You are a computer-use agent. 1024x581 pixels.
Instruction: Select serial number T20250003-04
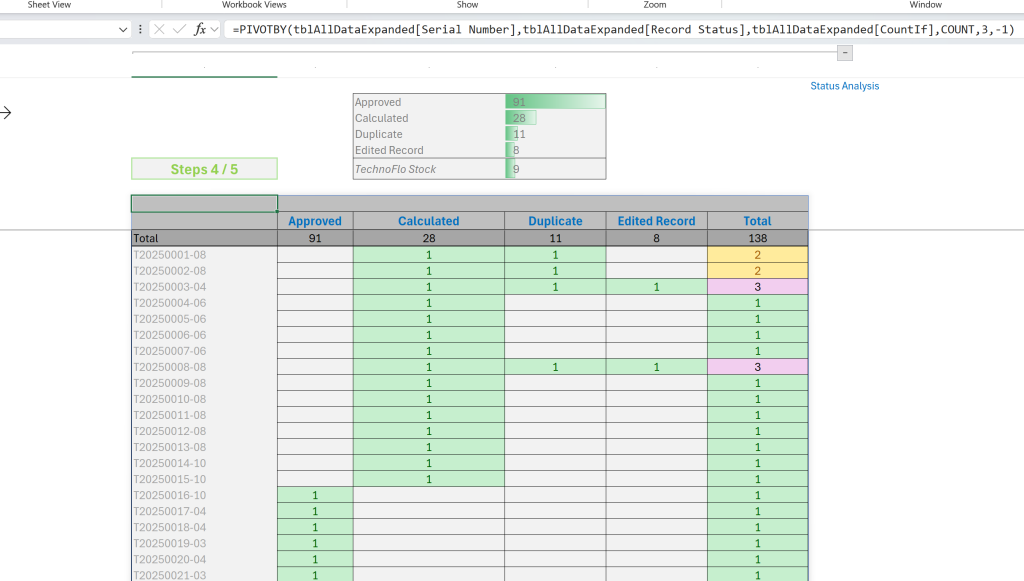[204, 287]
